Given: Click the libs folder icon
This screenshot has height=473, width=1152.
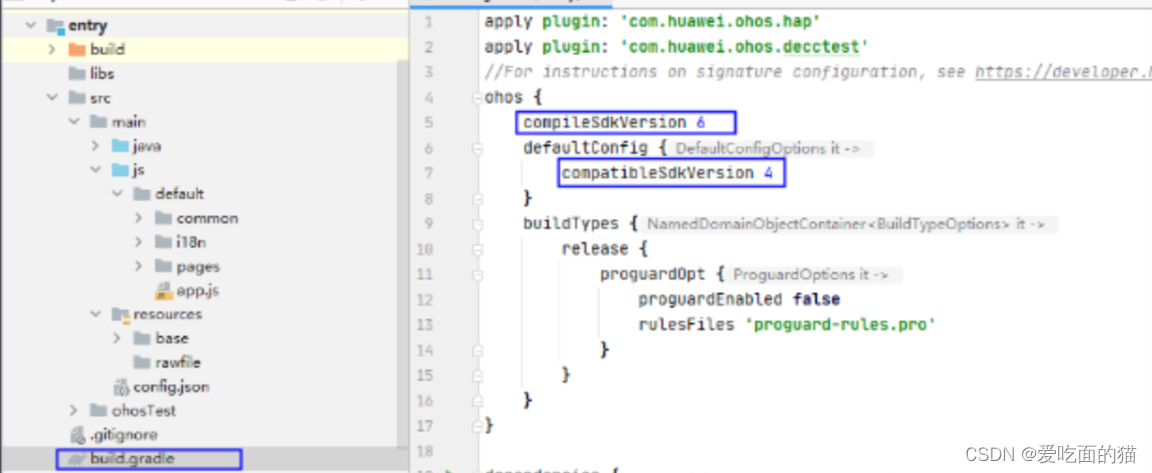Looking at the screenshot, I should pos(76,73).
